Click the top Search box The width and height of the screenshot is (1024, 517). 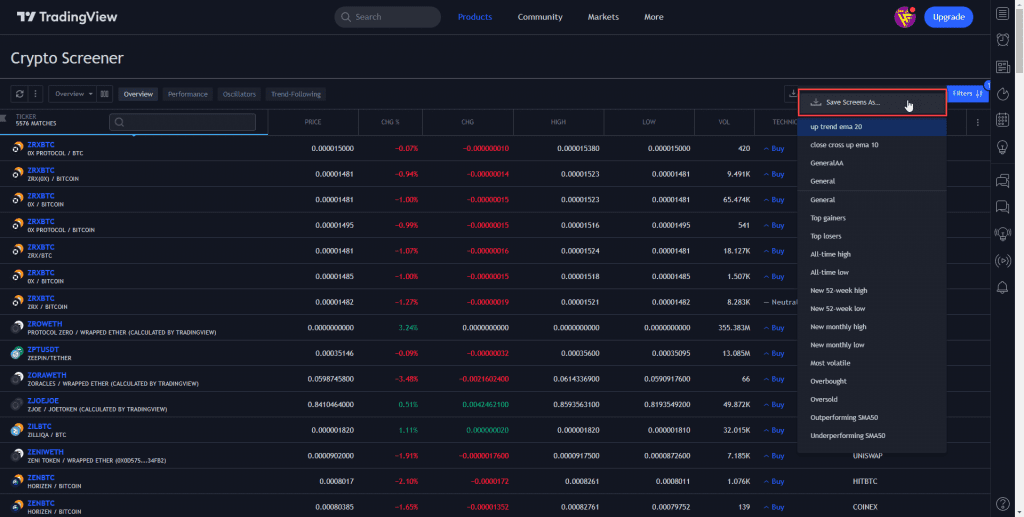pos(388,17)
